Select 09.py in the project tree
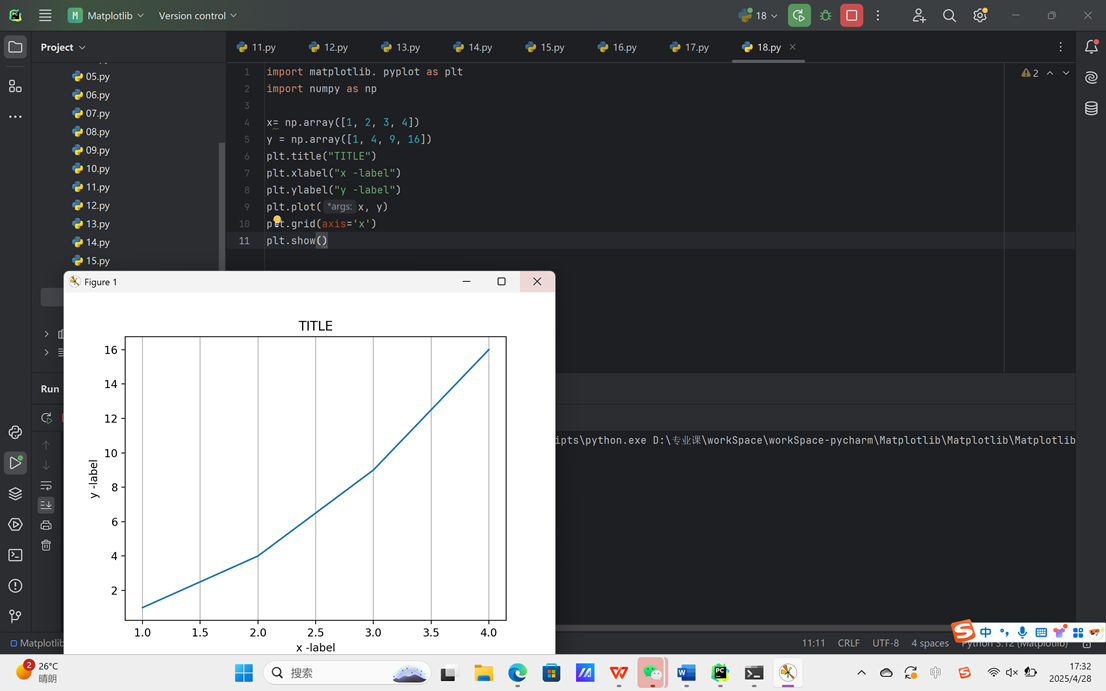1106x691 pixels. 91,150
